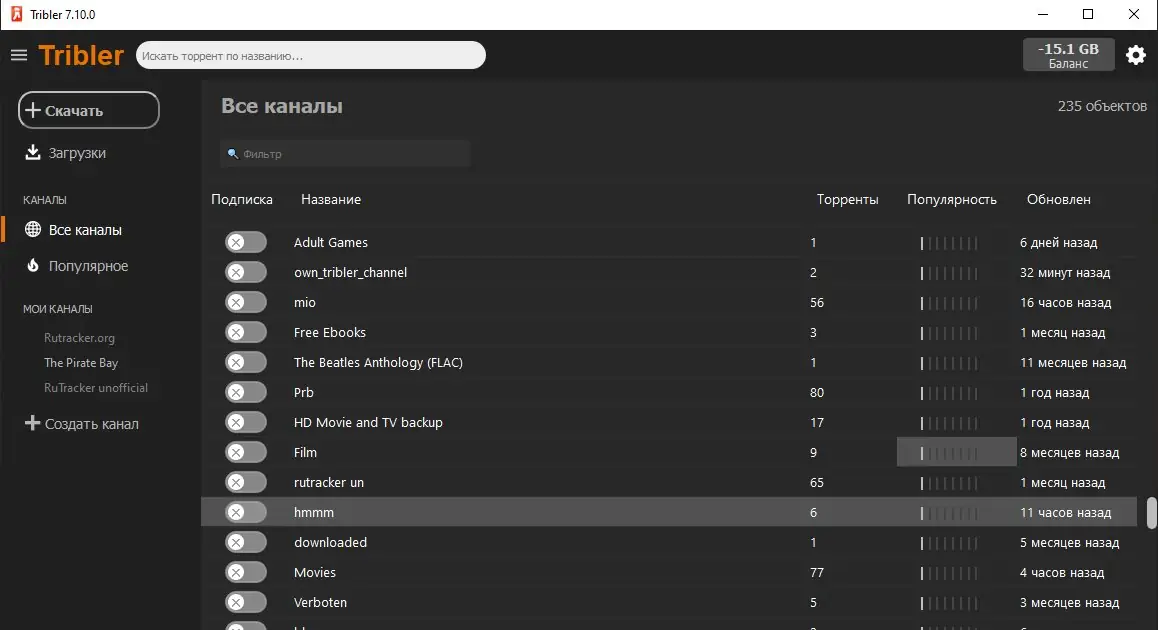The height and width of the screenshot is (630, 1158).
Task: Click the Фильтр input field
Action: coord(345,154)
